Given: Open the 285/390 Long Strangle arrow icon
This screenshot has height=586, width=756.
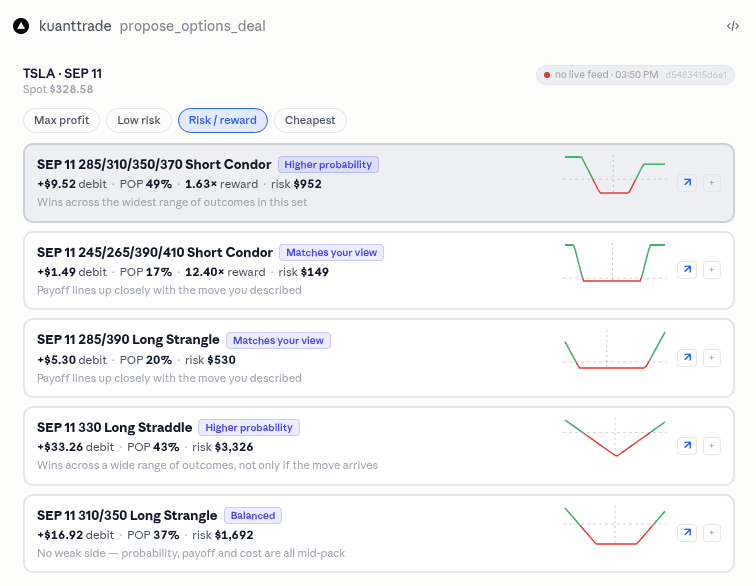Looking at the screenshot, I should [687, 358].
